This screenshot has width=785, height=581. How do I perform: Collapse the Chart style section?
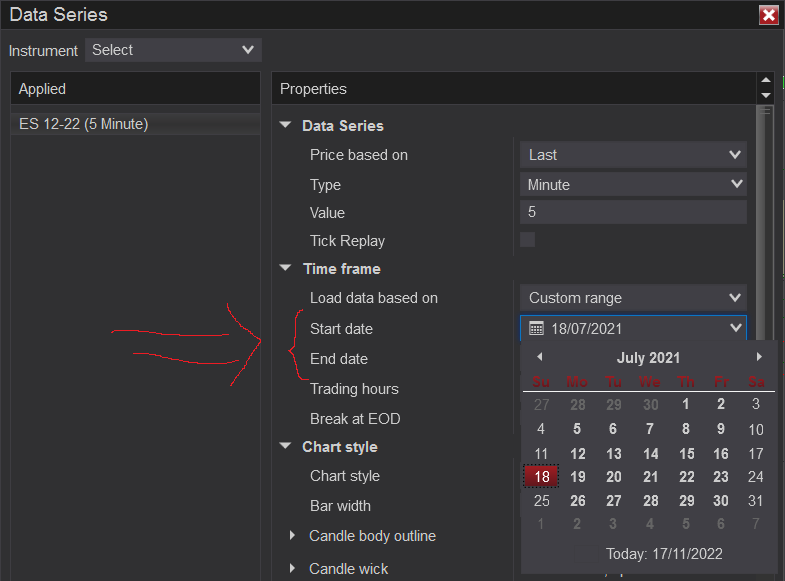(x=286, y=447)
